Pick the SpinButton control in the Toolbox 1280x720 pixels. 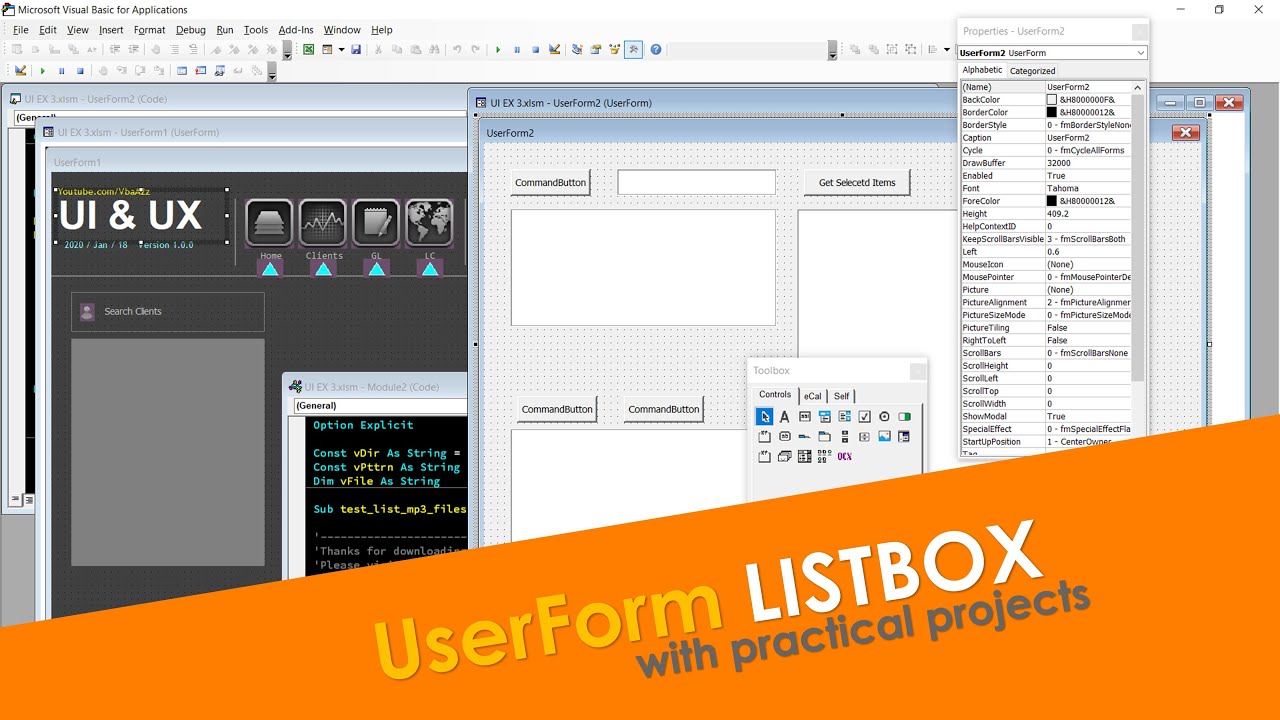tap(865, 437)
